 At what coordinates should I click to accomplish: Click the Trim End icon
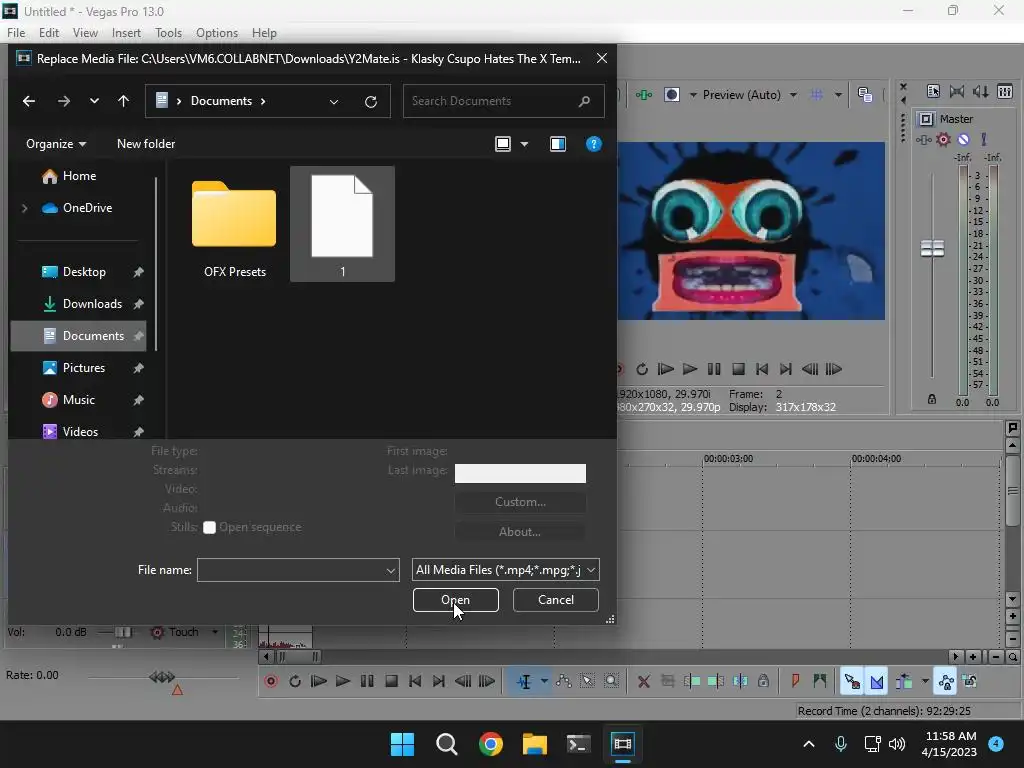pos(716,681)
